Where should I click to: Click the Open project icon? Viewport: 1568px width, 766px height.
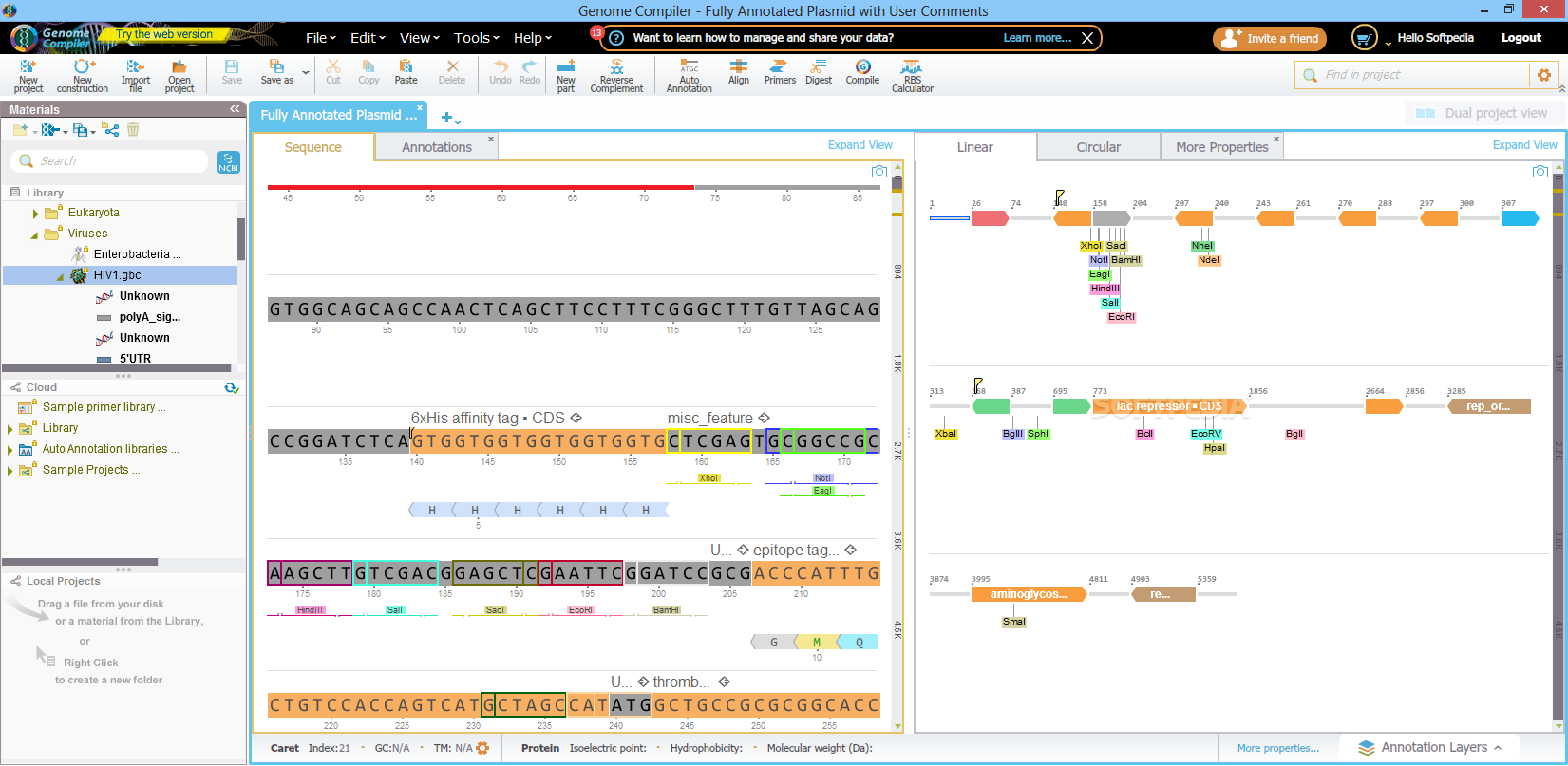point(179,75)
